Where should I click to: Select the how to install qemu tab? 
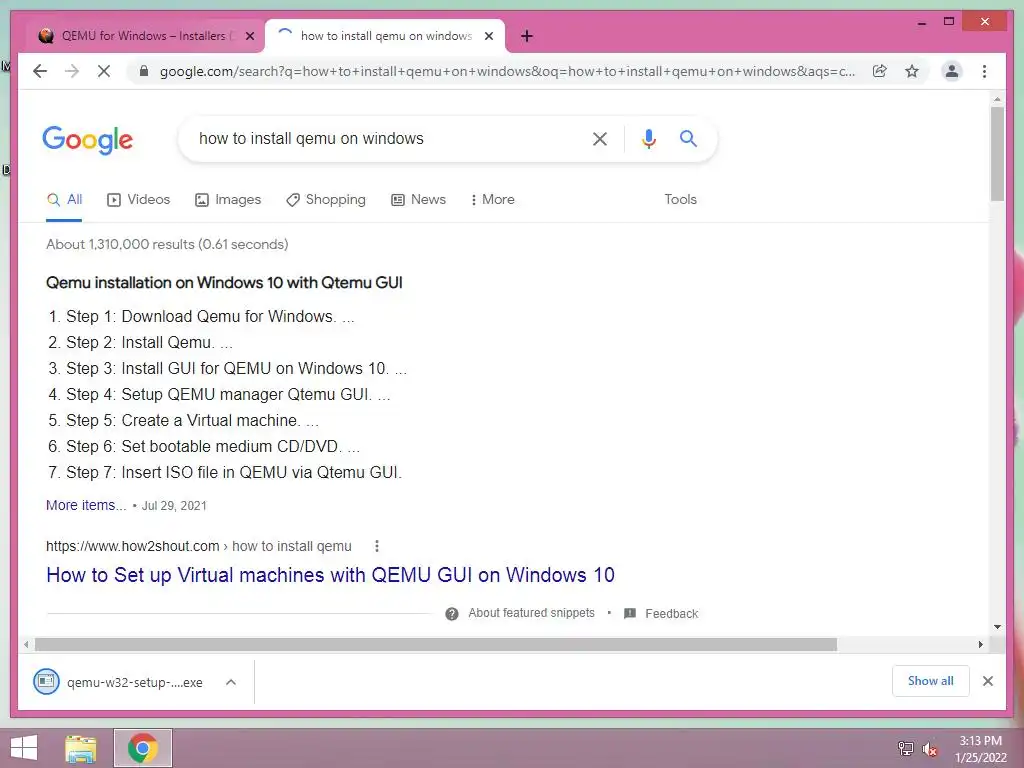click(386, 36)
